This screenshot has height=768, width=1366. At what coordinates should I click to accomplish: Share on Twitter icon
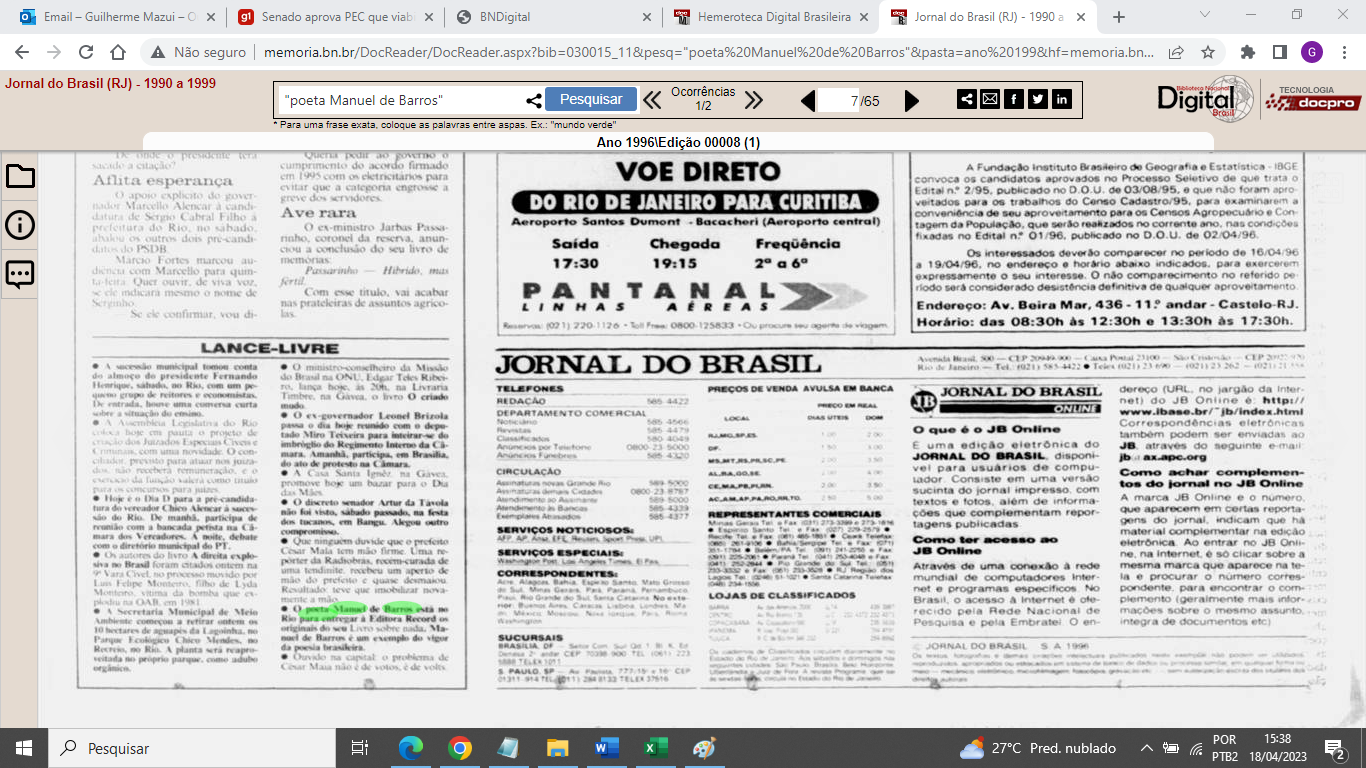click(1038, 99)
